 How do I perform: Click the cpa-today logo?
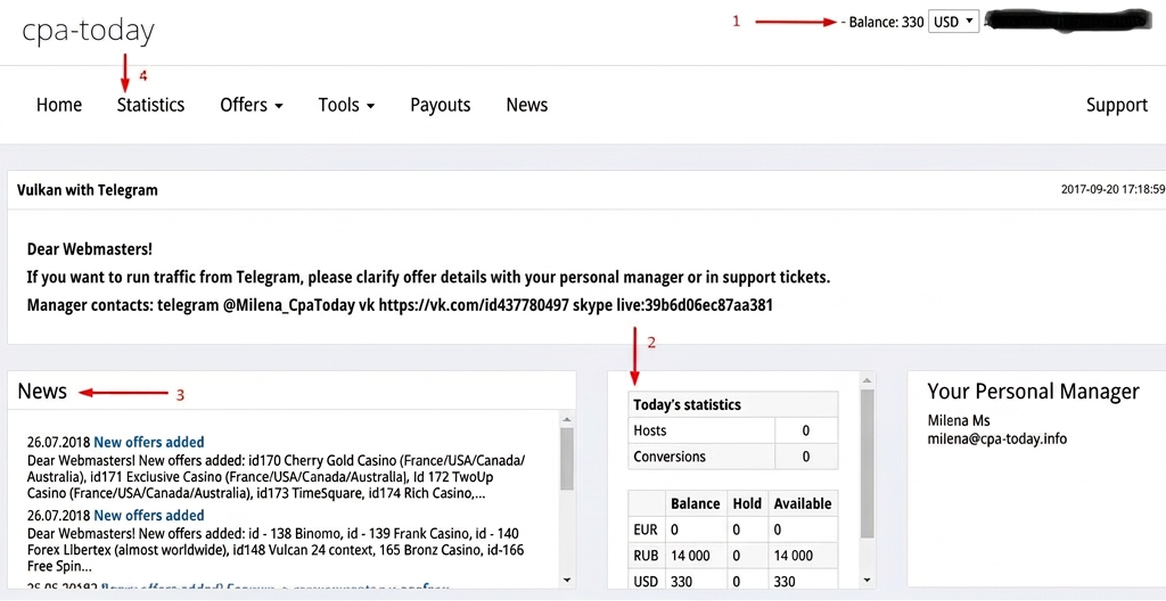(x=88, y=30)
